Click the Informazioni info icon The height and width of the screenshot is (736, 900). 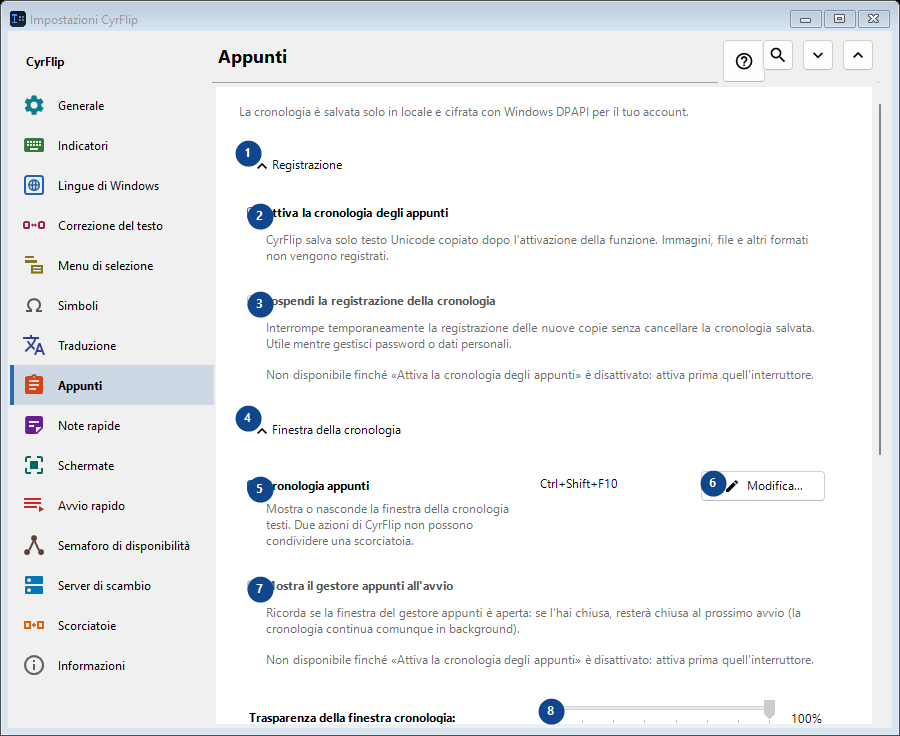point(34,665)
